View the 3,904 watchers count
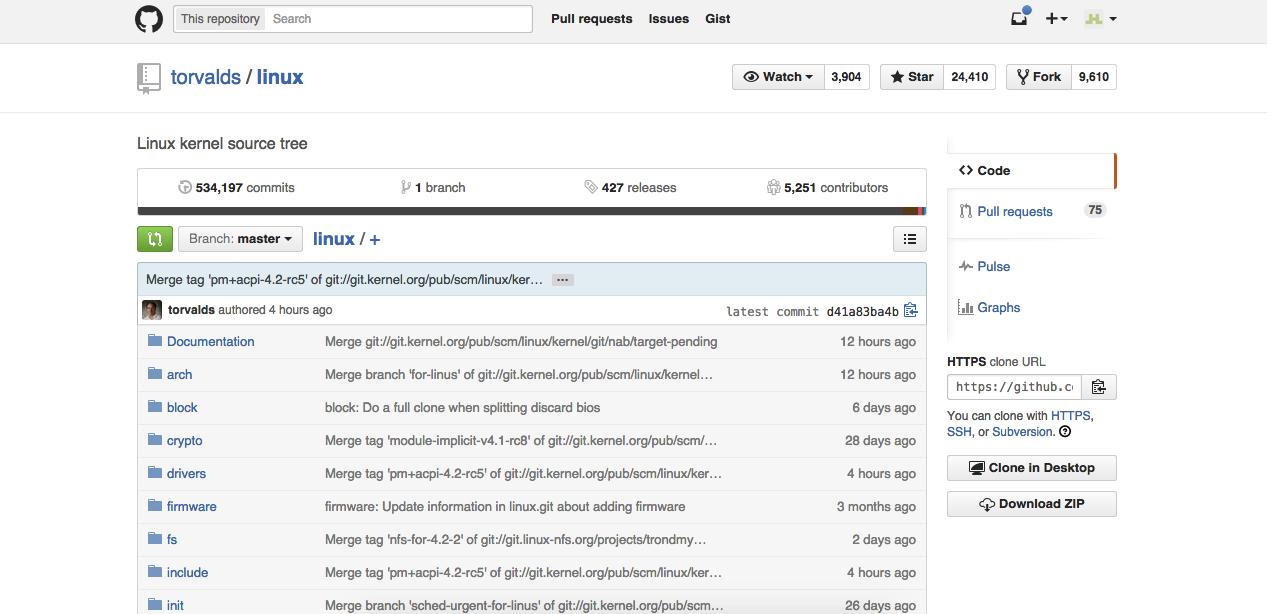1268x614 pixels. click(846, 77)
